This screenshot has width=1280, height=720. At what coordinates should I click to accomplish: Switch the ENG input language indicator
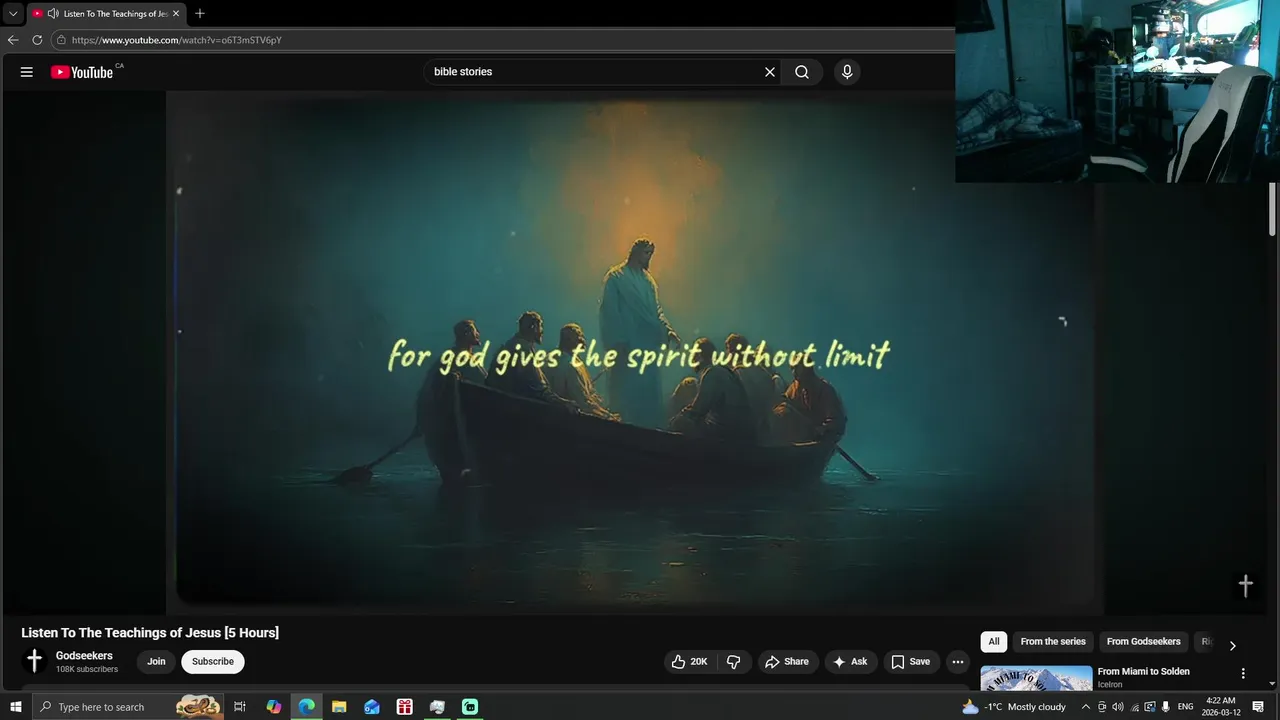pyautogui.click(x=1186, y=707)
